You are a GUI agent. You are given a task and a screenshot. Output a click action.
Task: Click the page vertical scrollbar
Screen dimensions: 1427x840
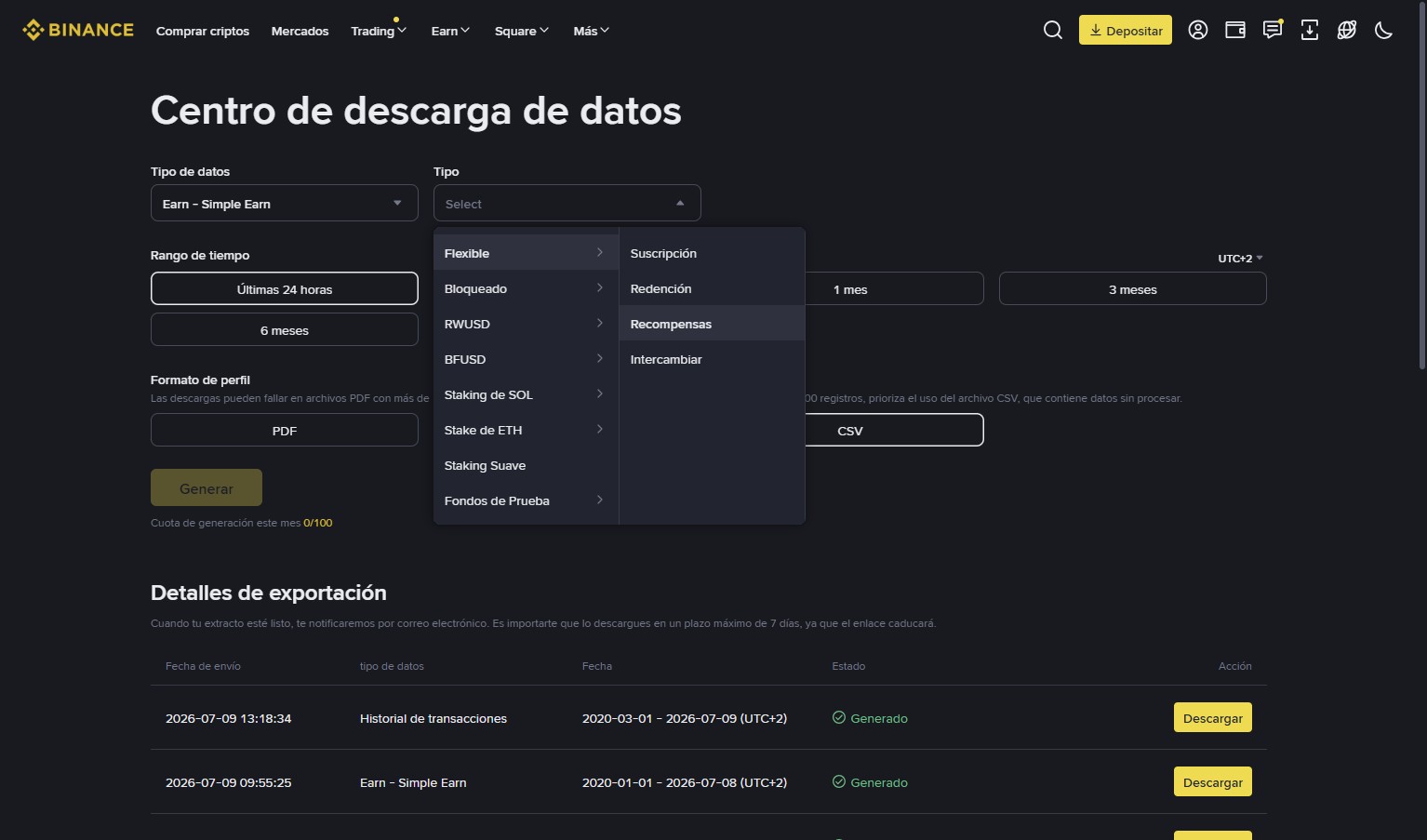(1421, 186)
